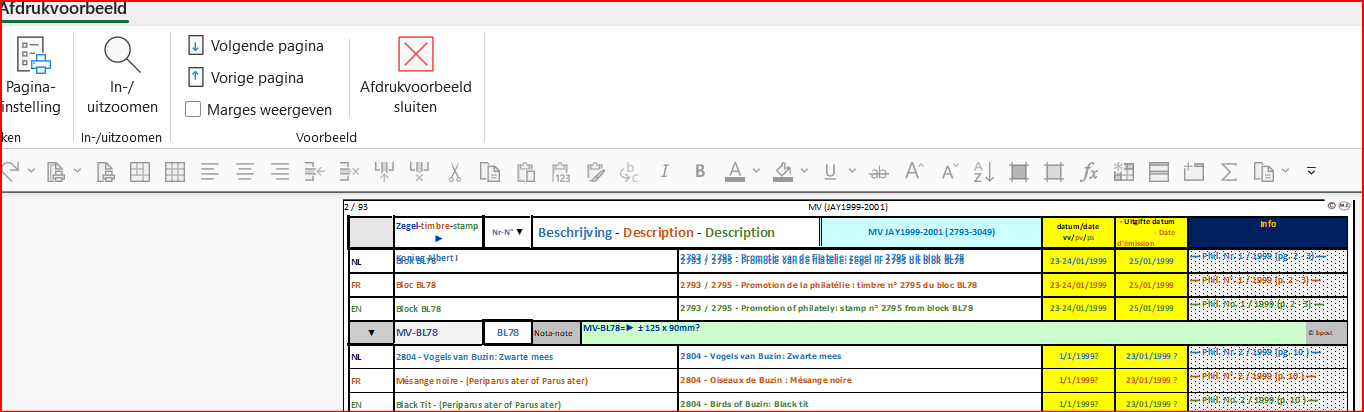Go to Vorige pagina

tap(245, 77)
